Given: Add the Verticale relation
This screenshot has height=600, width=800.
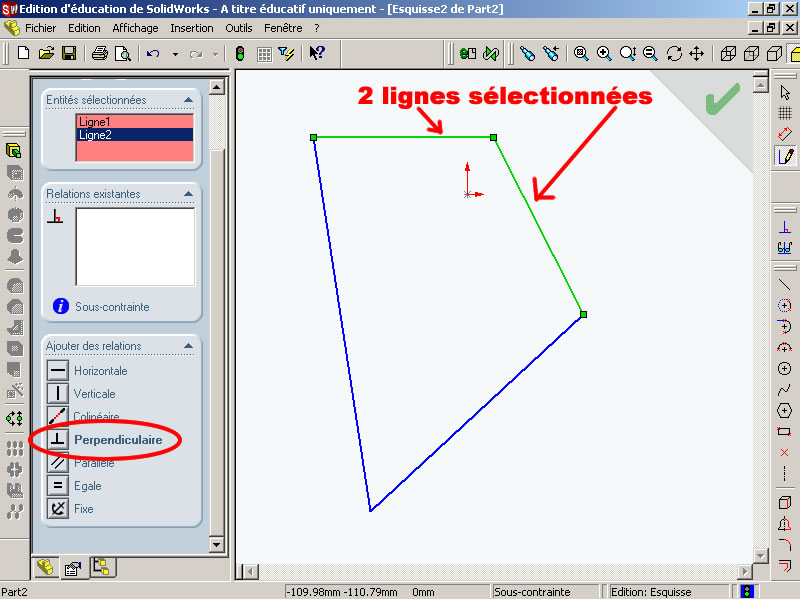Looking at the screenshot, I should click(x=81, y=393).
